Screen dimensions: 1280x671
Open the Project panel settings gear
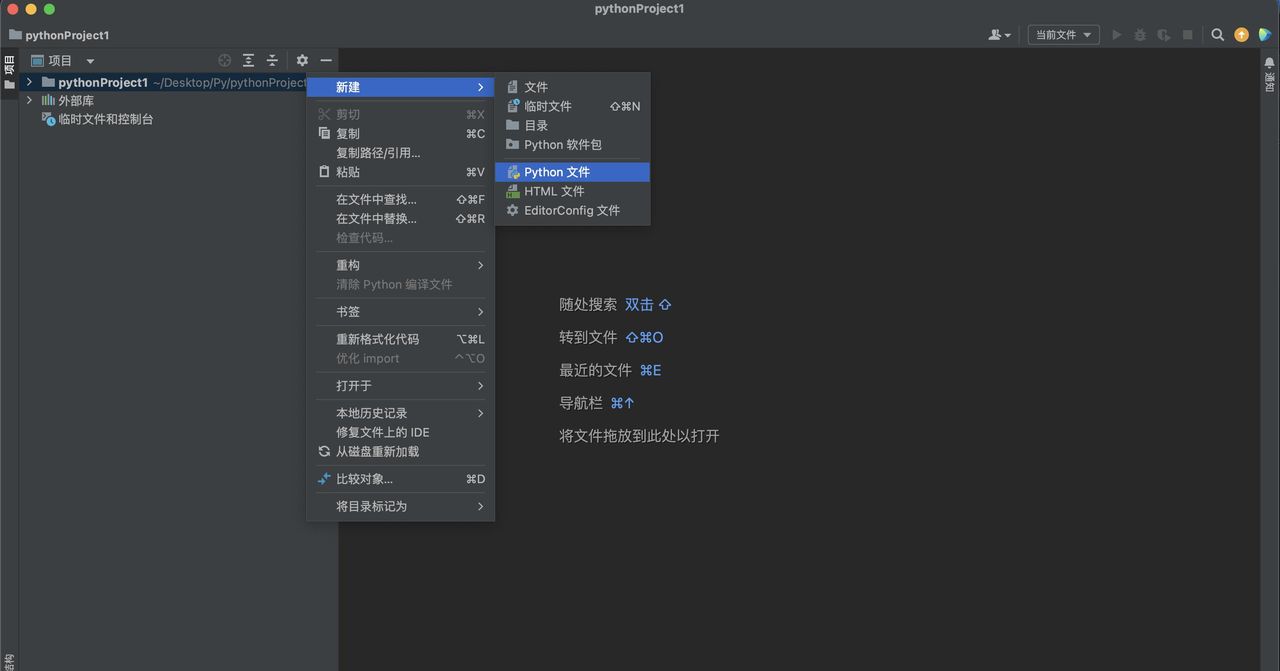[302, 60]
